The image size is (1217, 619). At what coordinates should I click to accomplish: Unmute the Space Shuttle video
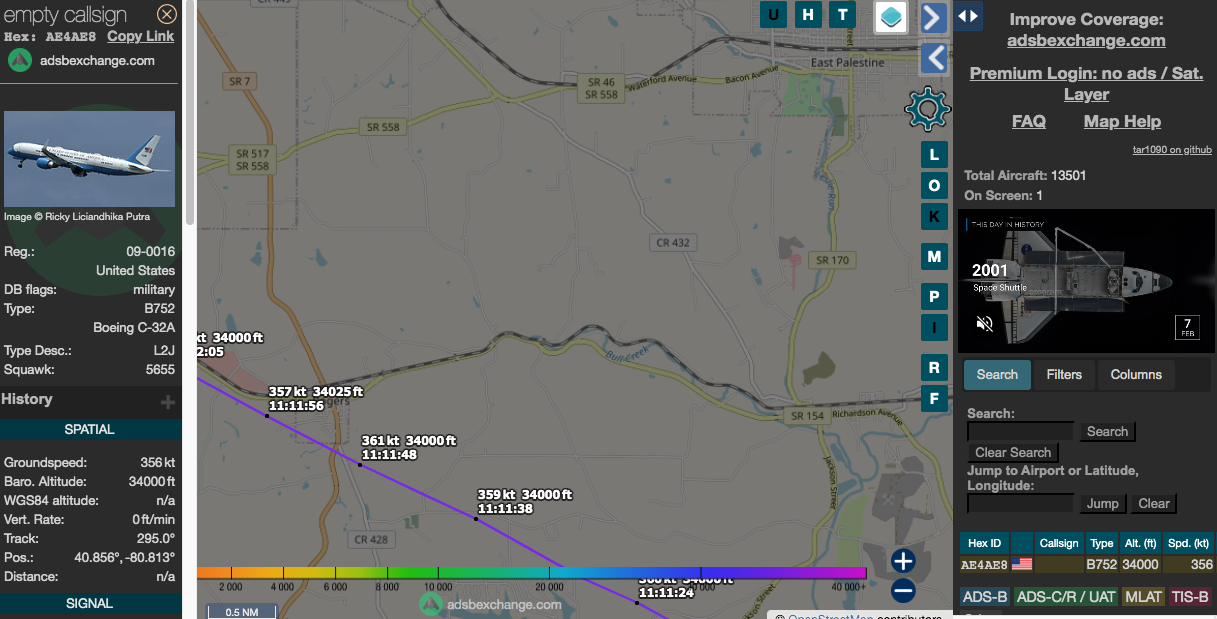(x=985, y=324)
